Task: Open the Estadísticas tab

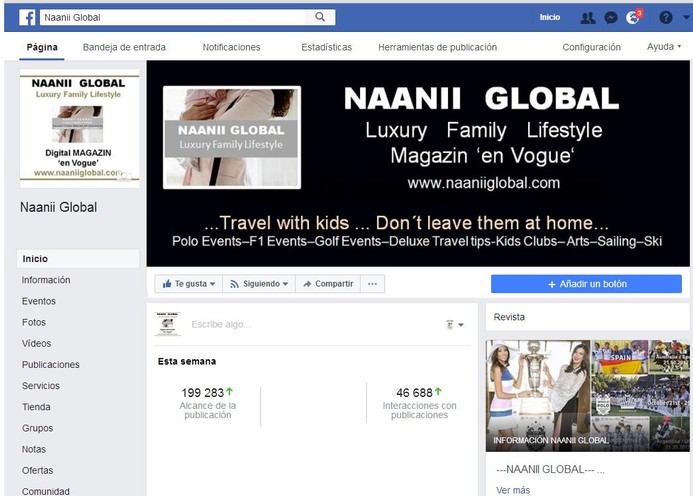Action: 327,47
